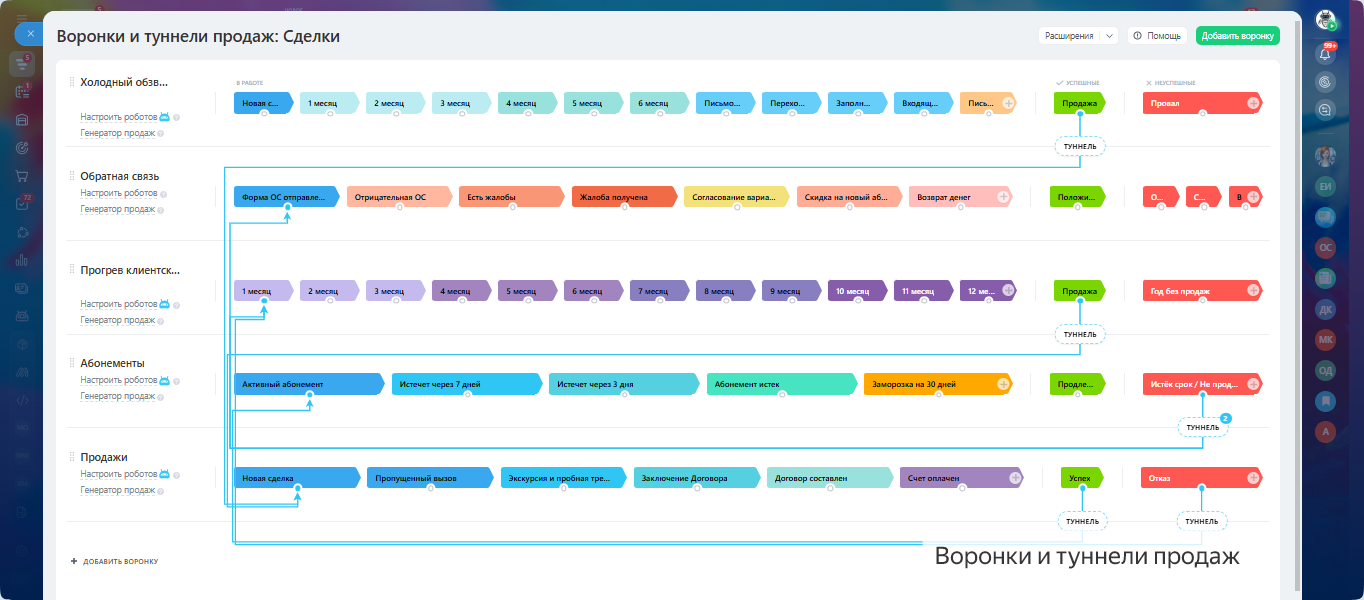This screenshot has width=1364, height=600.
Task: Open the Помощь help button
Action: 1157,35
